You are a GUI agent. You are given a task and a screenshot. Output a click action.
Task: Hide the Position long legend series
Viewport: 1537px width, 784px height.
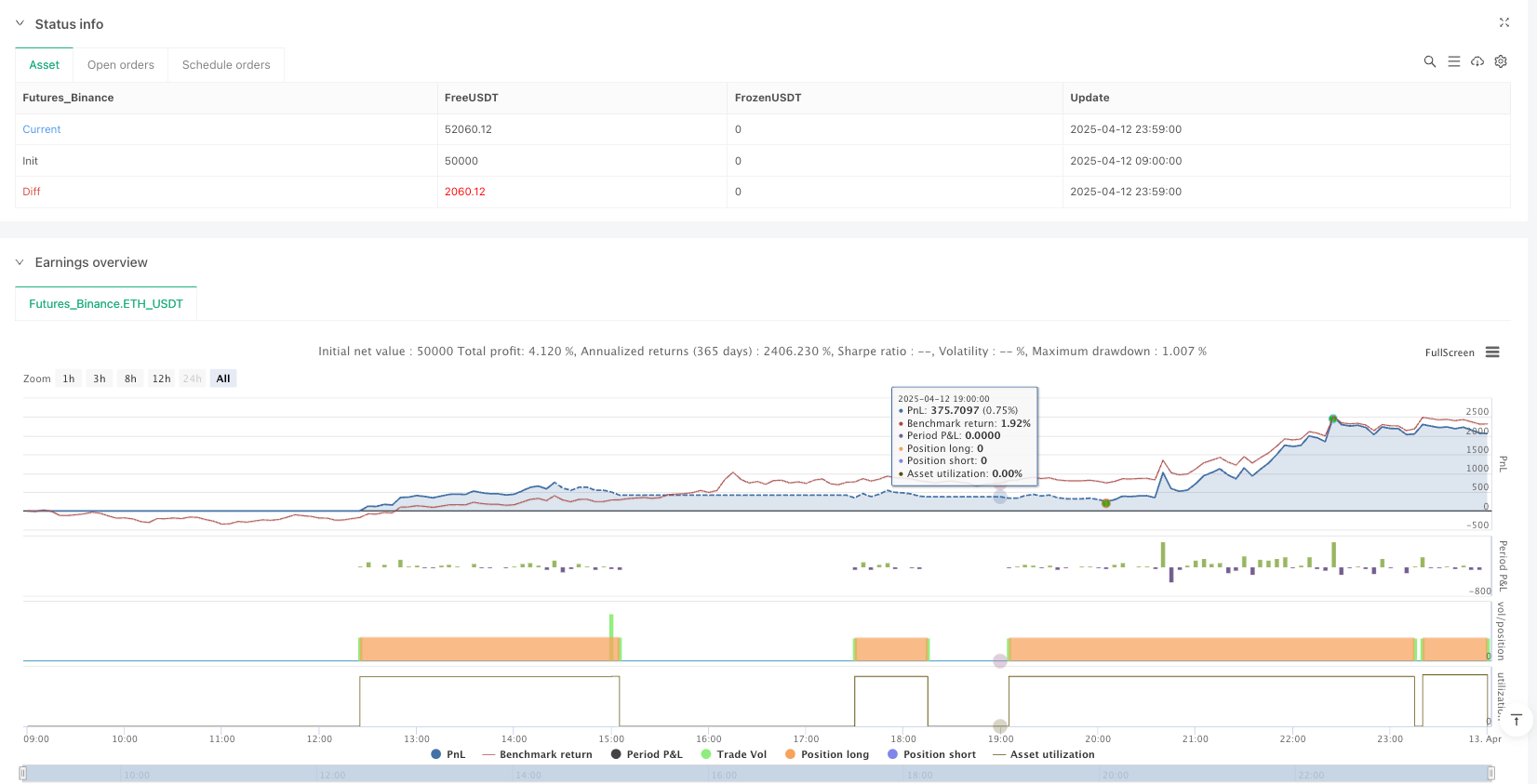(x=826, y=754)
